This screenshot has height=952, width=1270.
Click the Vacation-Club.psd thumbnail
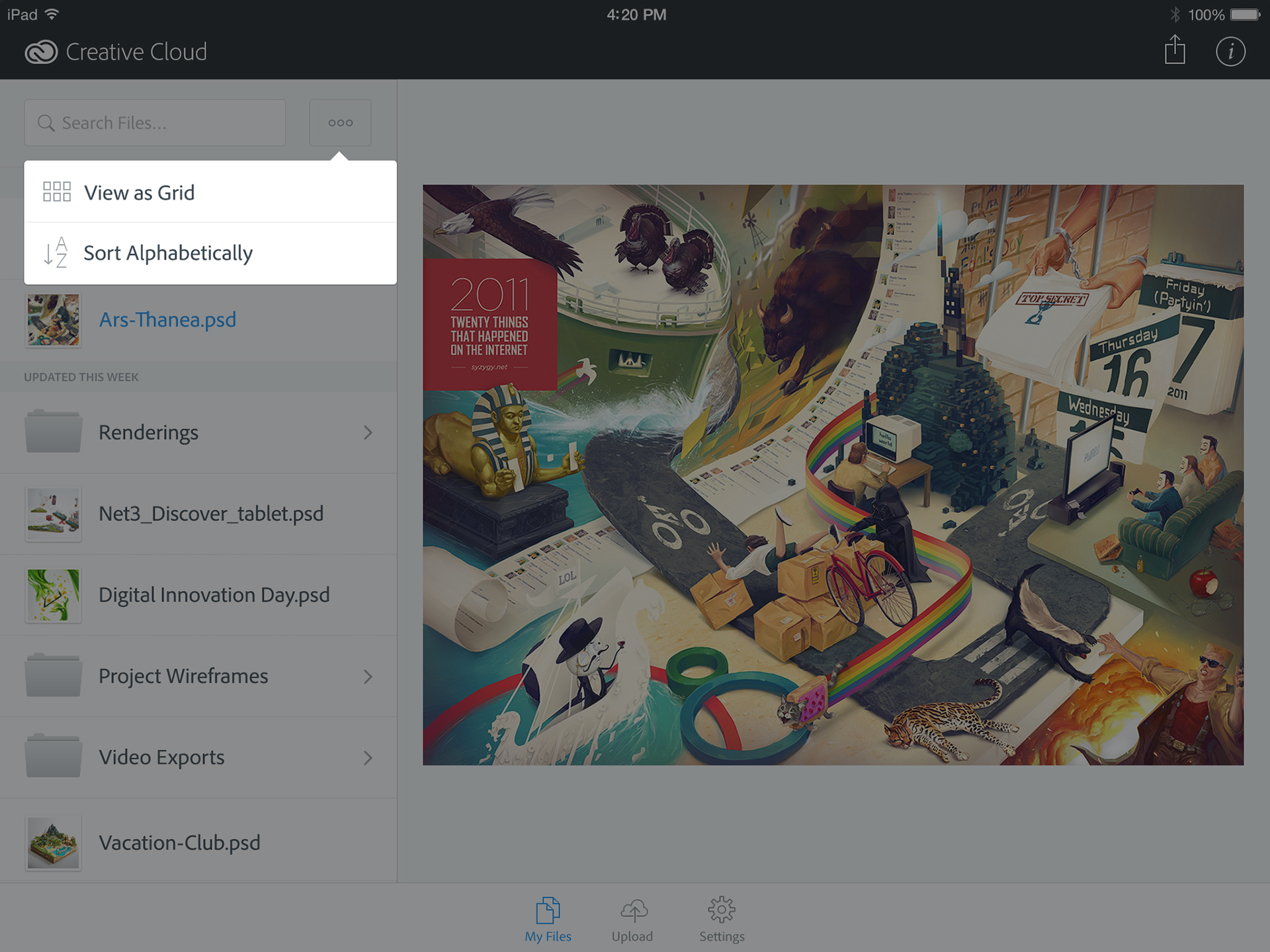53,843
